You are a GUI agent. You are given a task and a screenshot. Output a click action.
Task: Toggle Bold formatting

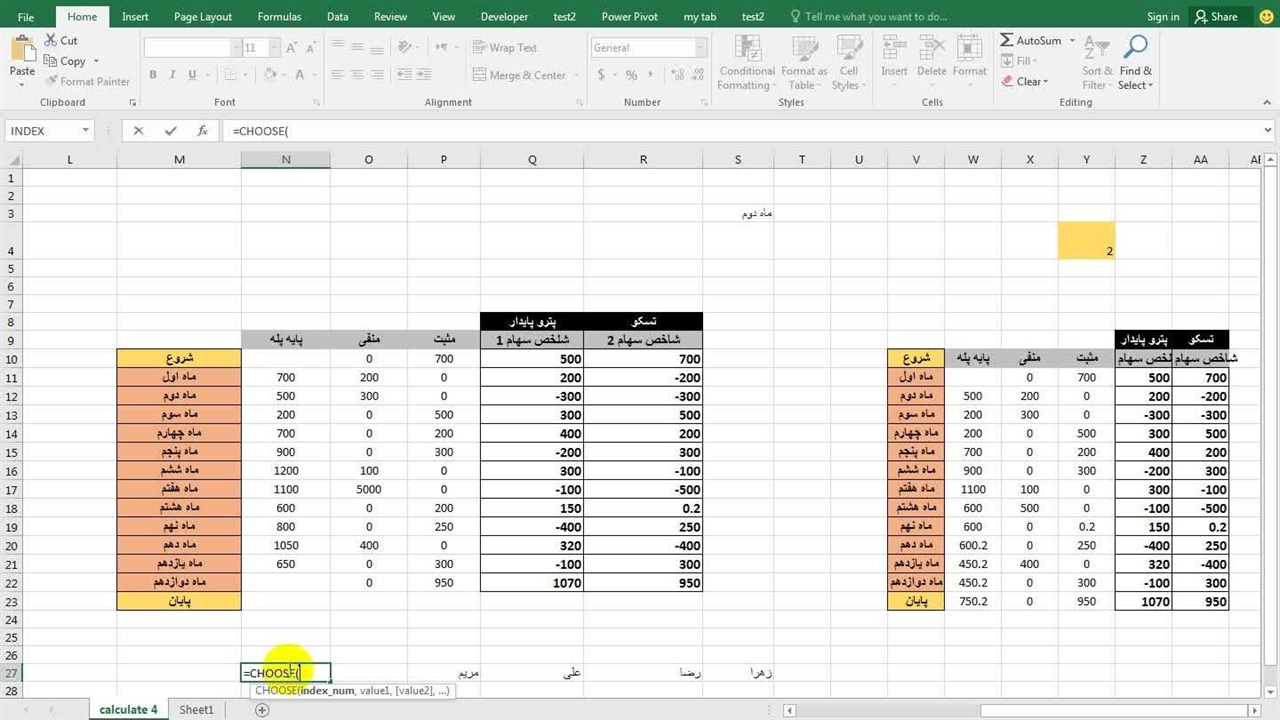153,75
